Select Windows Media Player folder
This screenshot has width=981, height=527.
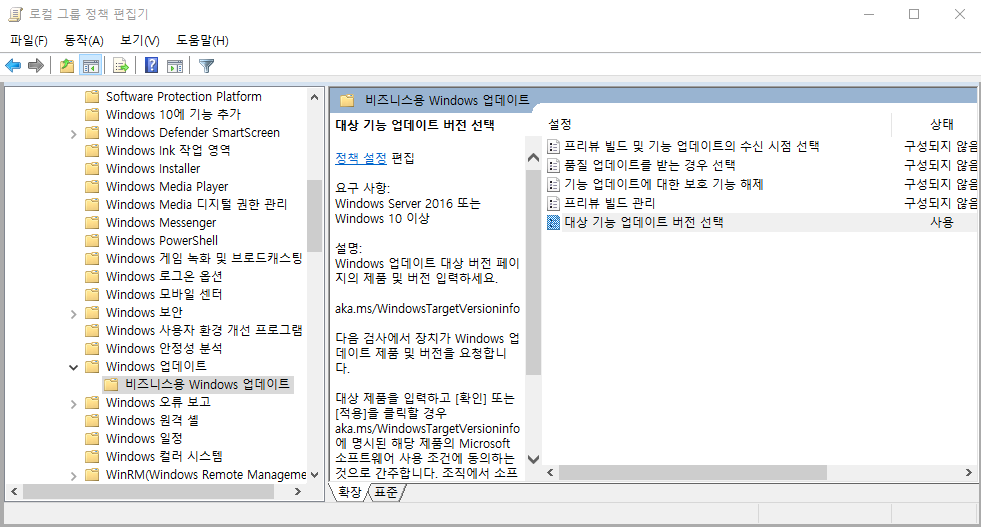click(x=167, y=187)
